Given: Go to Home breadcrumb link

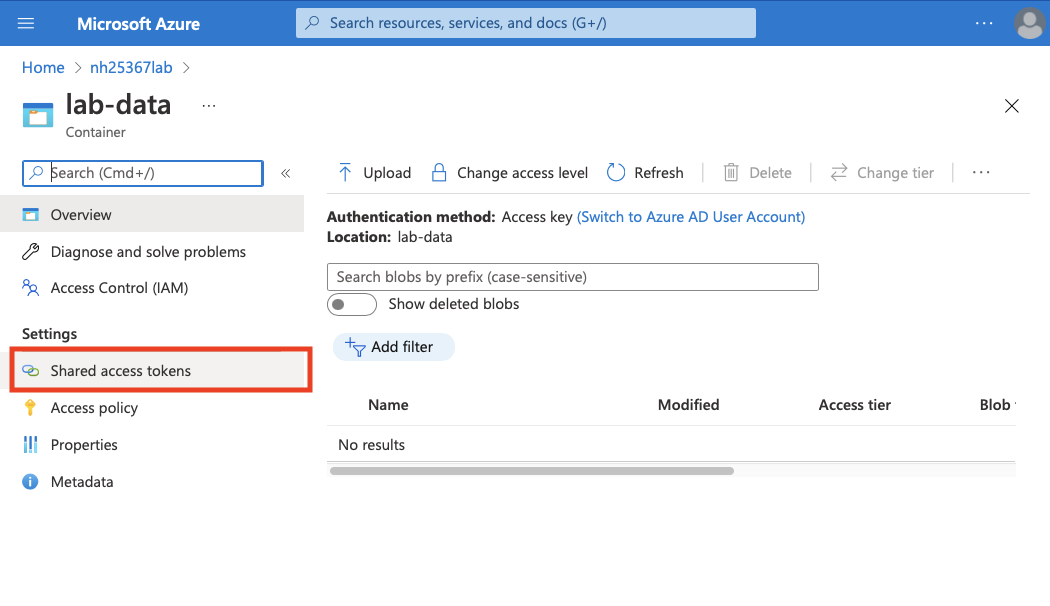Looking at the screenshot, I should [x=43, y=68].
